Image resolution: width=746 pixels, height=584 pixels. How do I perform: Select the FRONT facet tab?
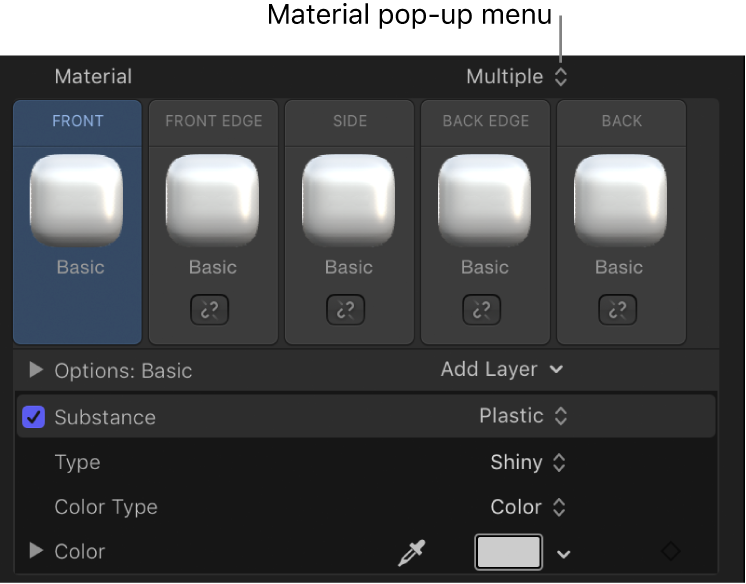tap(78, 121)
